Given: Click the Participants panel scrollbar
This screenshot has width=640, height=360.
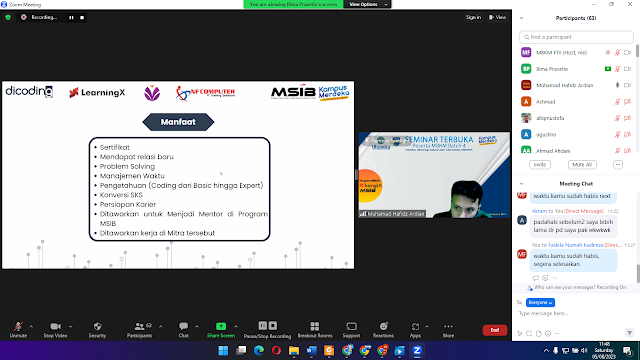Looking at the screenshot, I should tap(637, 51).
